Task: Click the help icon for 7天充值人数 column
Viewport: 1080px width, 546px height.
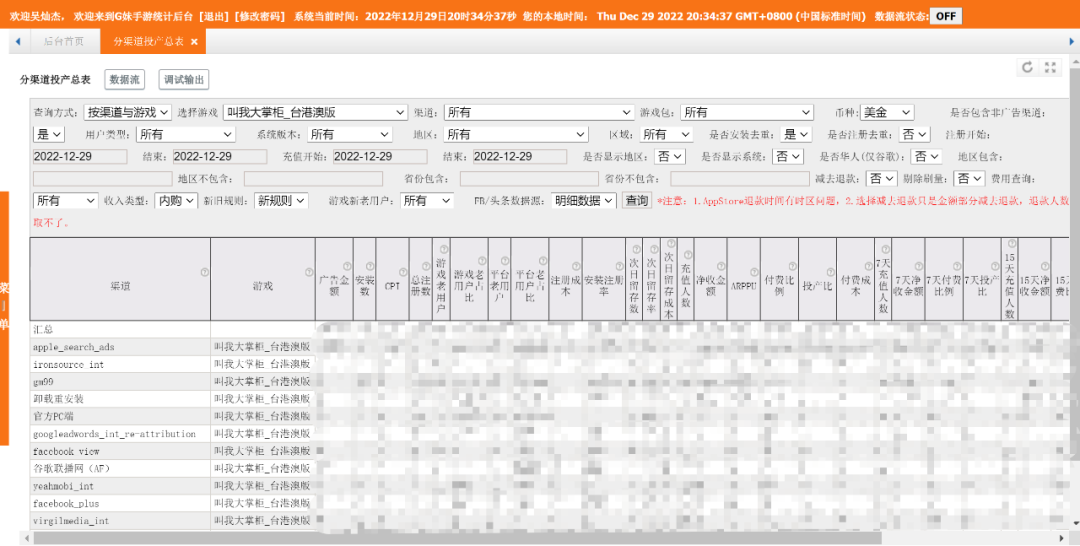Action: (x=886, y=249)
